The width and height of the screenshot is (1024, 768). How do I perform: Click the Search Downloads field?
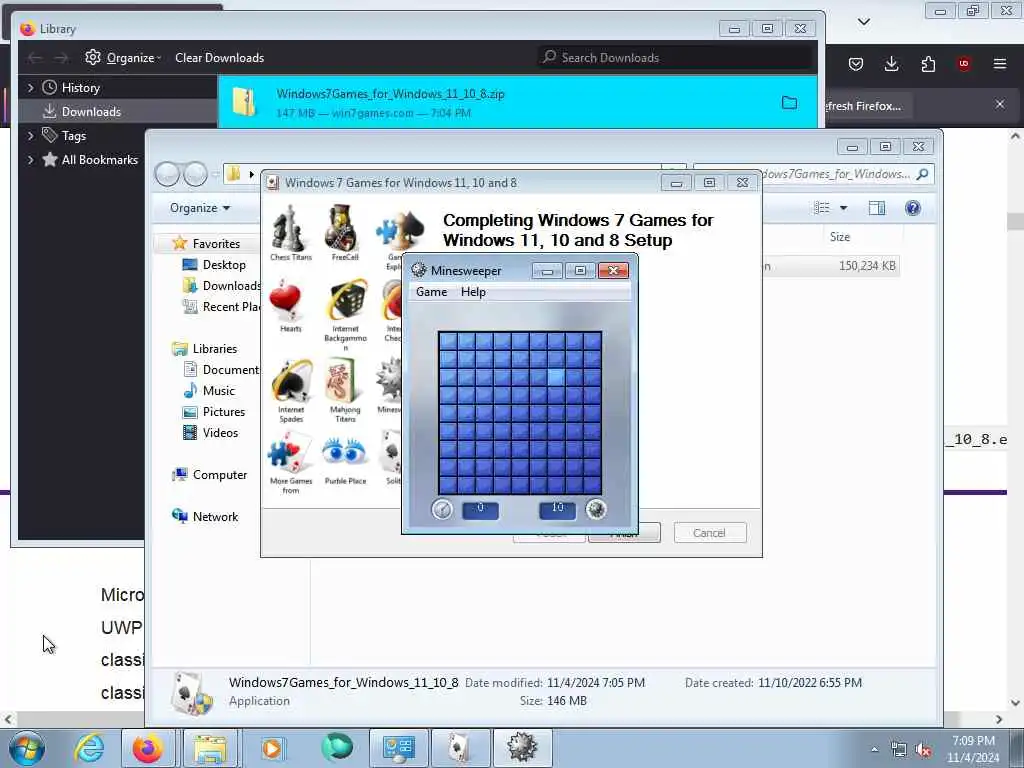[675, 57]
